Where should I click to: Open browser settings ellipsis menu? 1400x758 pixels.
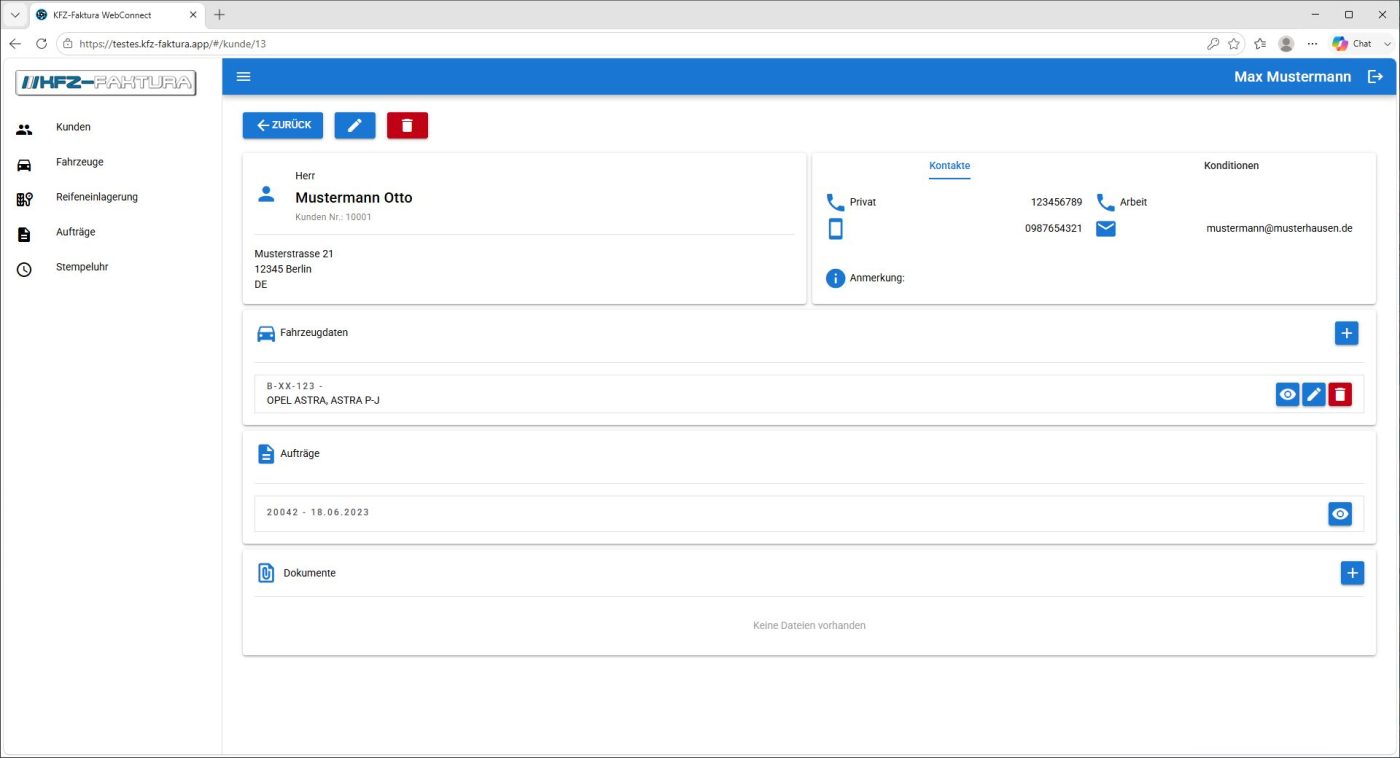coord(1312,44)
